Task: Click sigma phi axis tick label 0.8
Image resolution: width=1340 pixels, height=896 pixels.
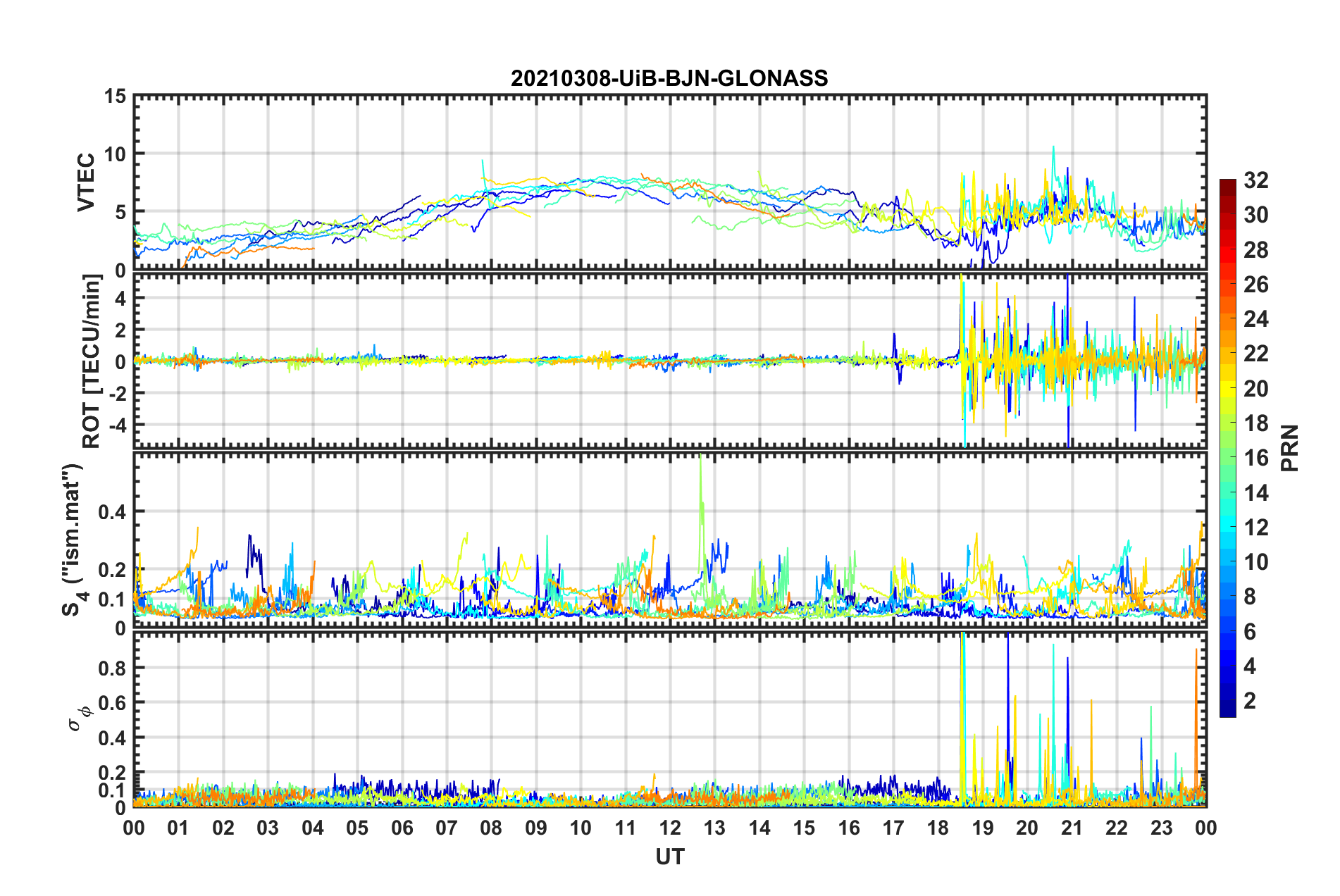Action: (113, 668)
